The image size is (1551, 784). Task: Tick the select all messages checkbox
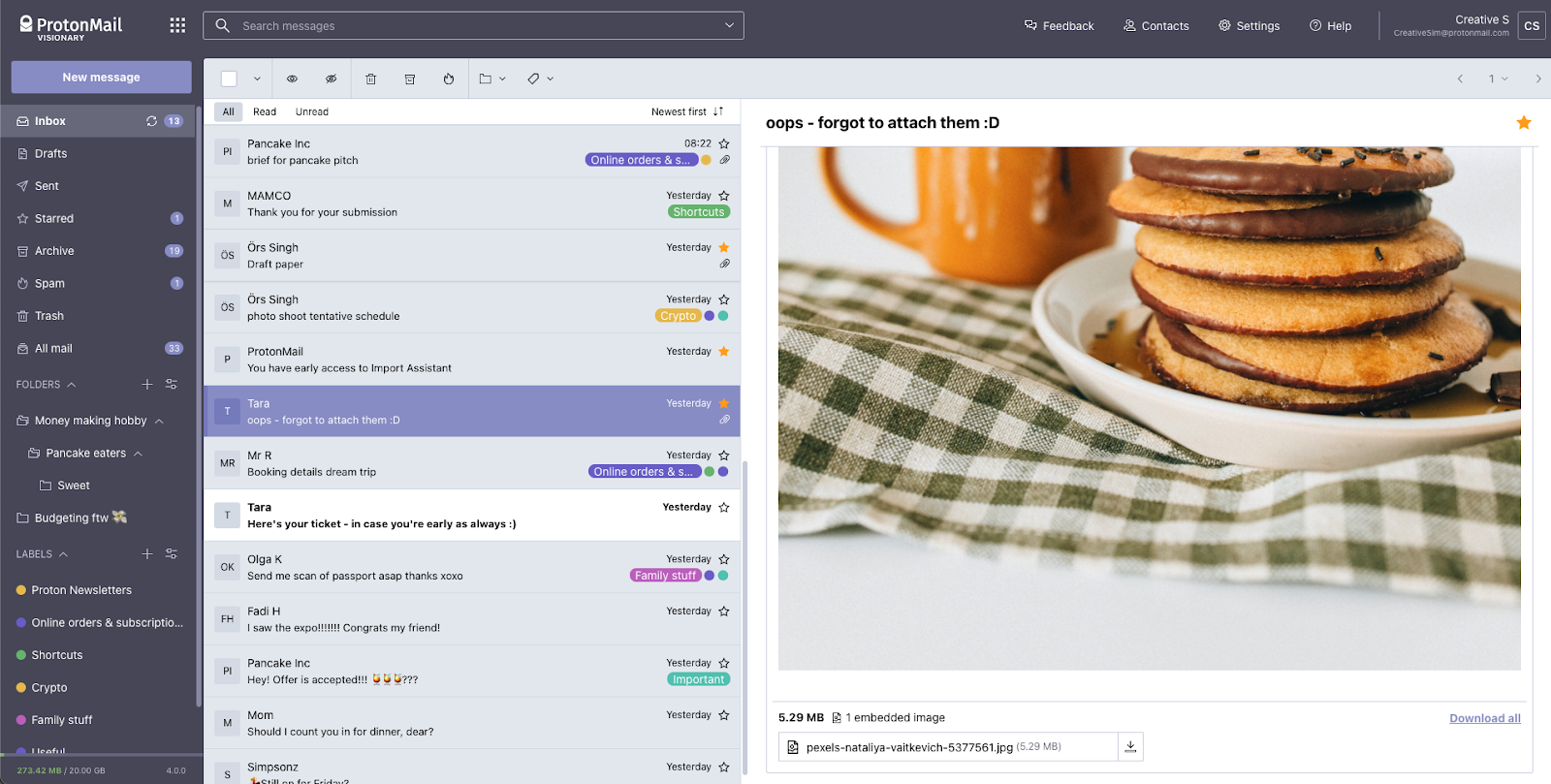pos(229,78)
